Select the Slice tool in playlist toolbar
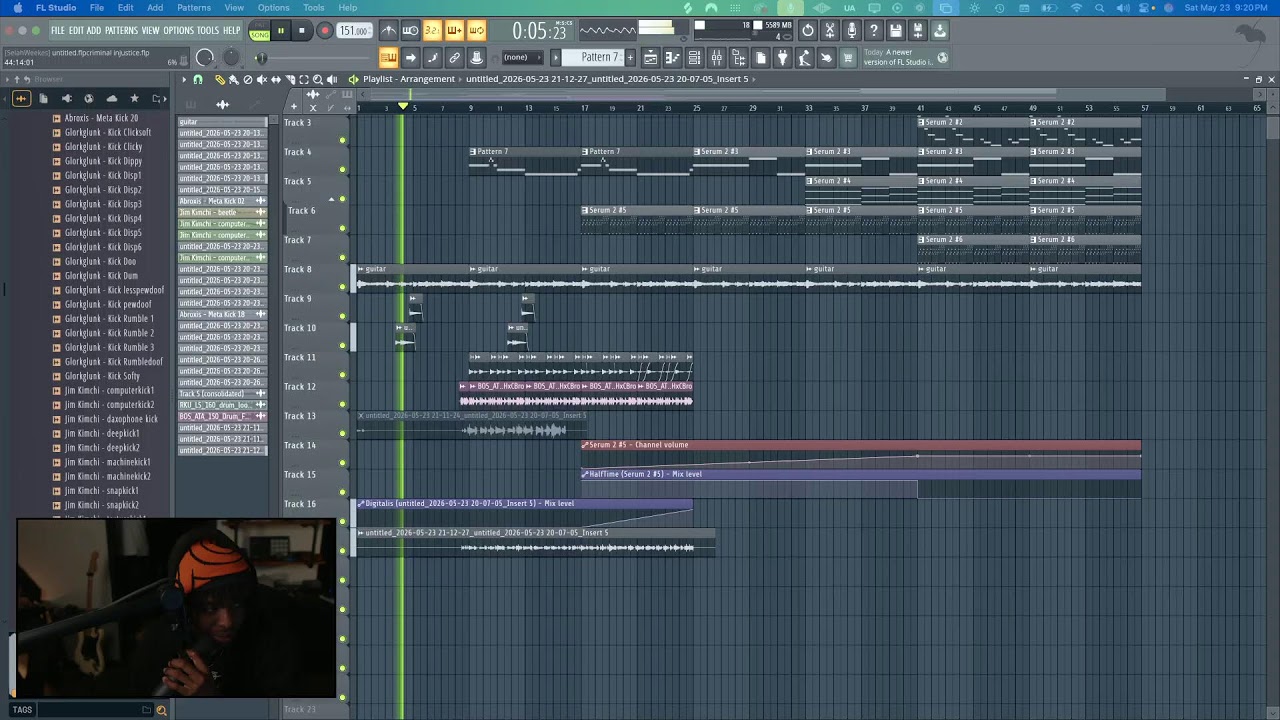This screenshot has width=1280, height=720. (x=290, y=79)
